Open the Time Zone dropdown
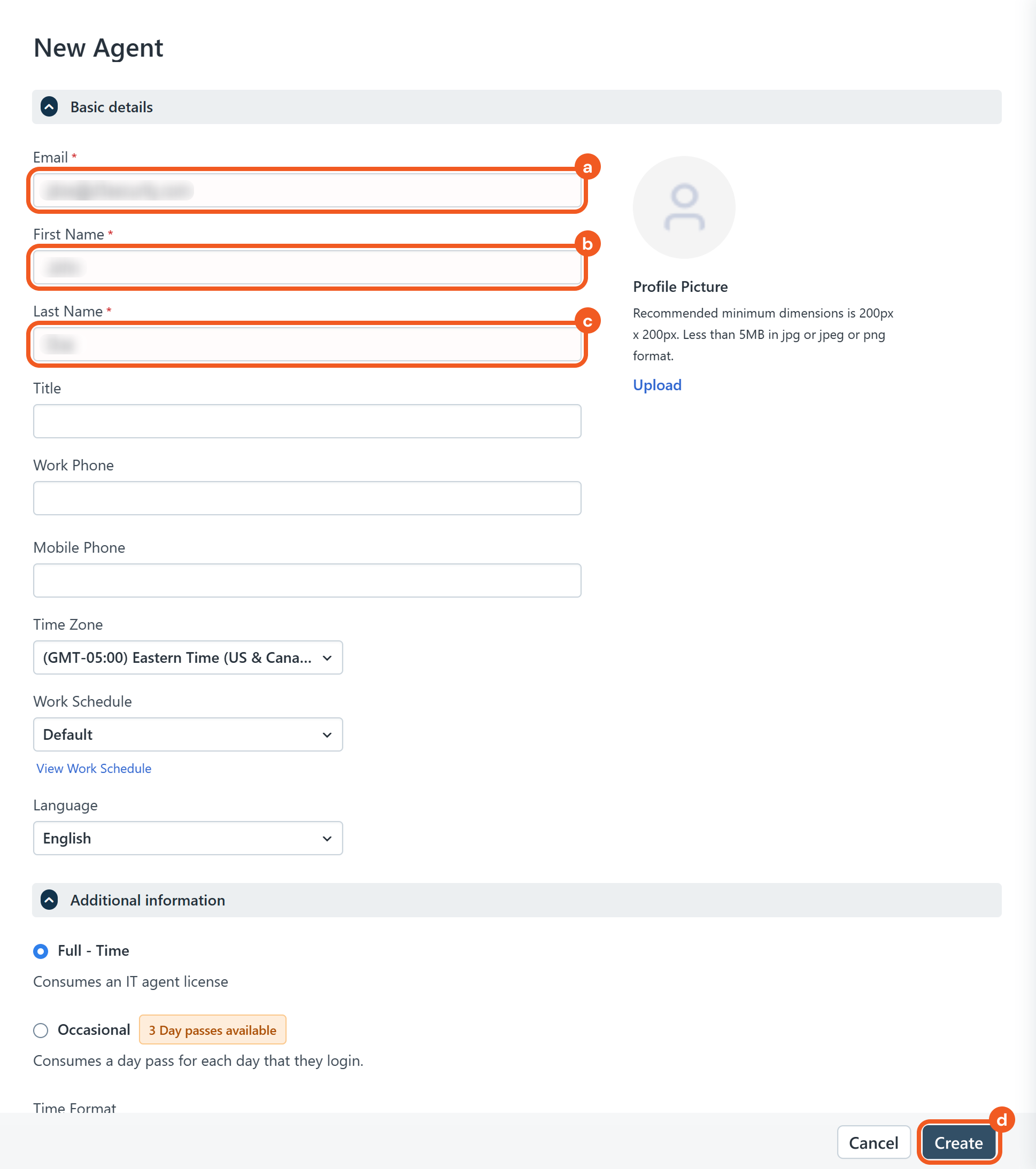1036x1169 pixels. click(188, 657)
